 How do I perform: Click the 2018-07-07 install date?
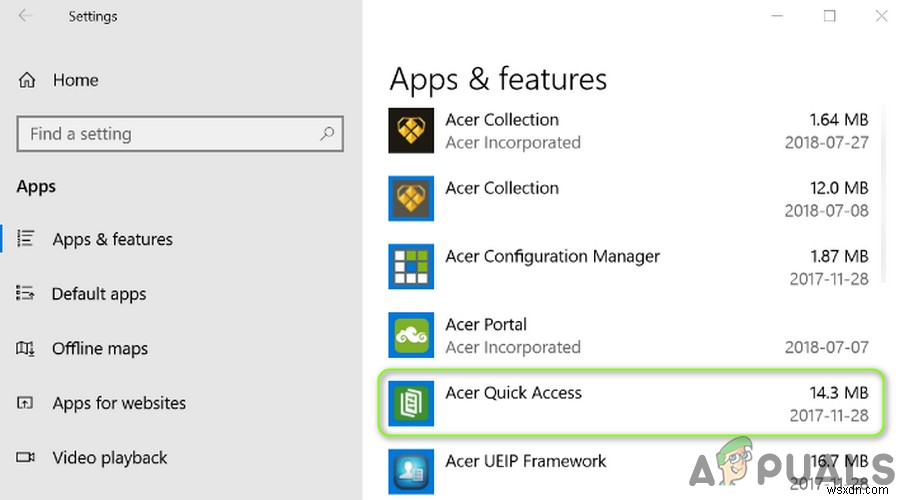click(x=827, y=347)
